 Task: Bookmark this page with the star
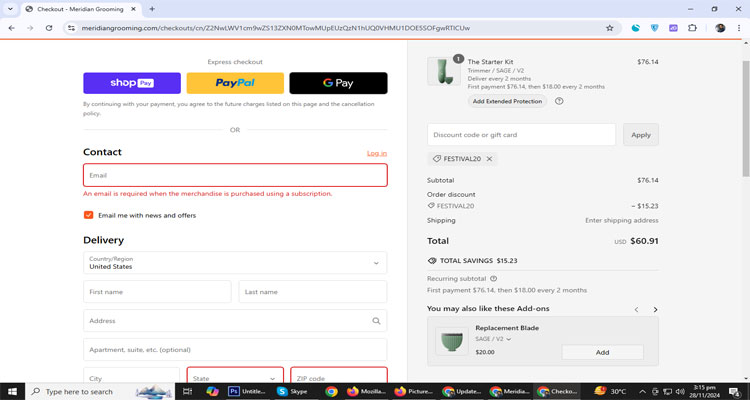click(x=609, y=28)
